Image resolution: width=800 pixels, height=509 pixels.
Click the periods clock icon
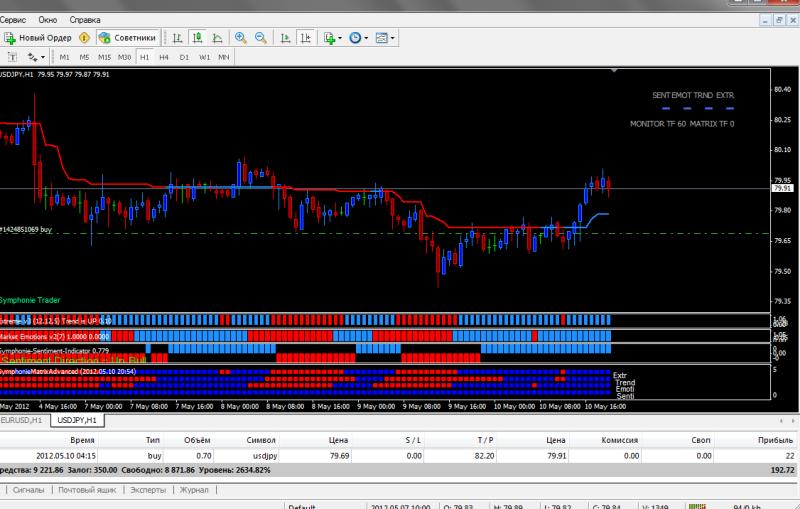[x=355, y=38]
